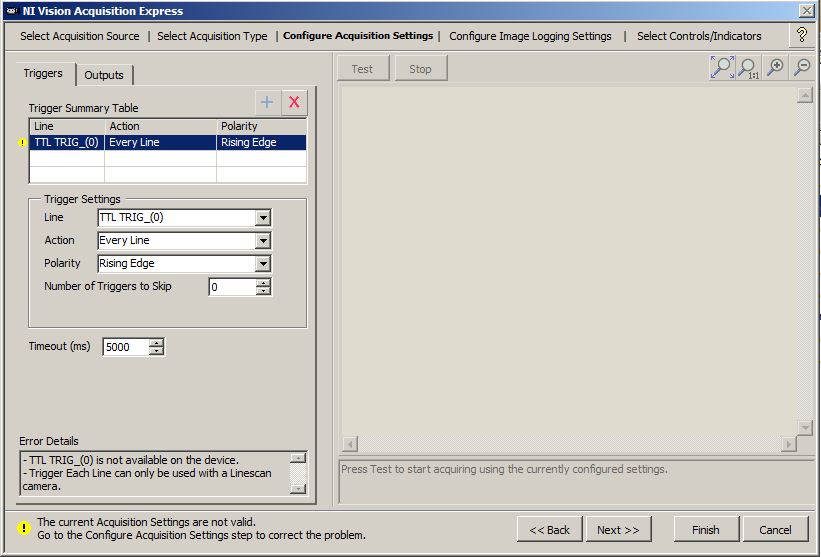Click the Number of Triggers to Skip field

pyautogui.click(x=232, y=287)
